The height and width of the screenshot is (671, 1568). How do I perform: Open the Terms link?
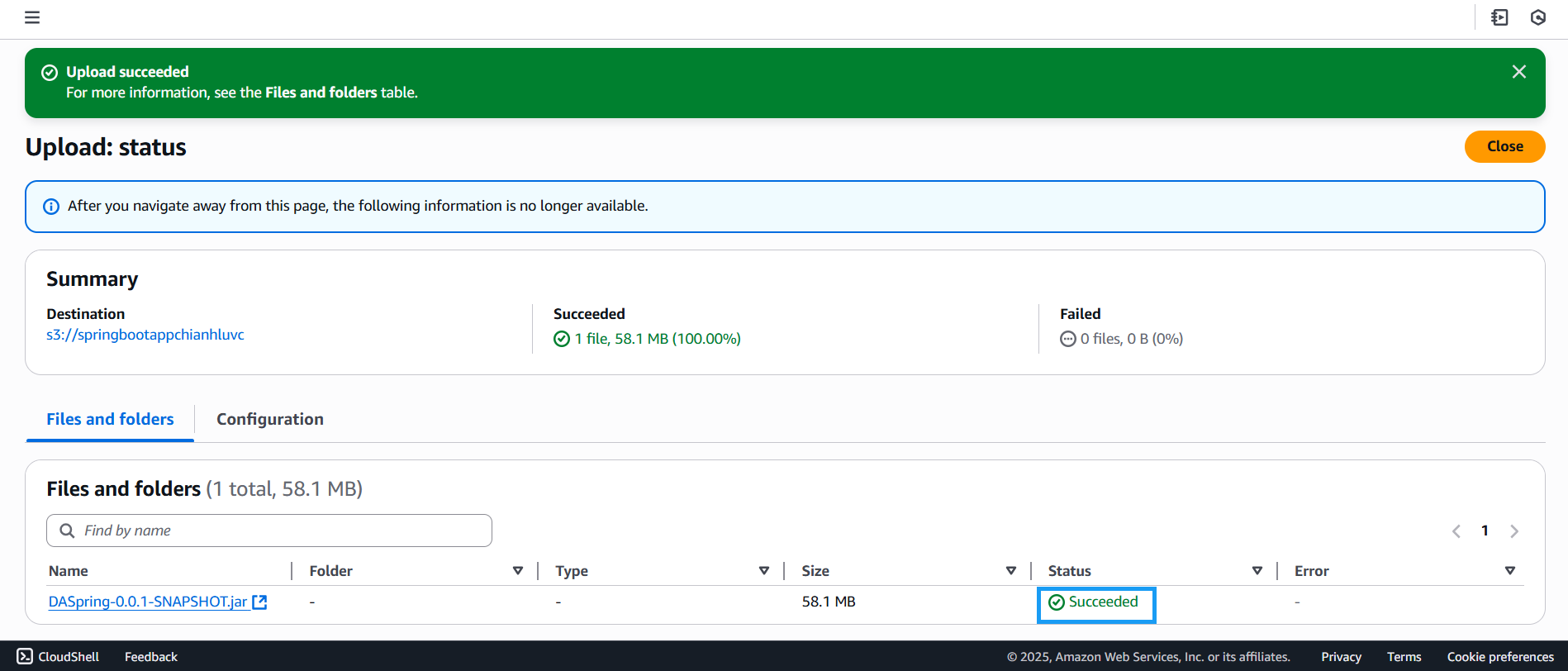[x=1404, y=657]
